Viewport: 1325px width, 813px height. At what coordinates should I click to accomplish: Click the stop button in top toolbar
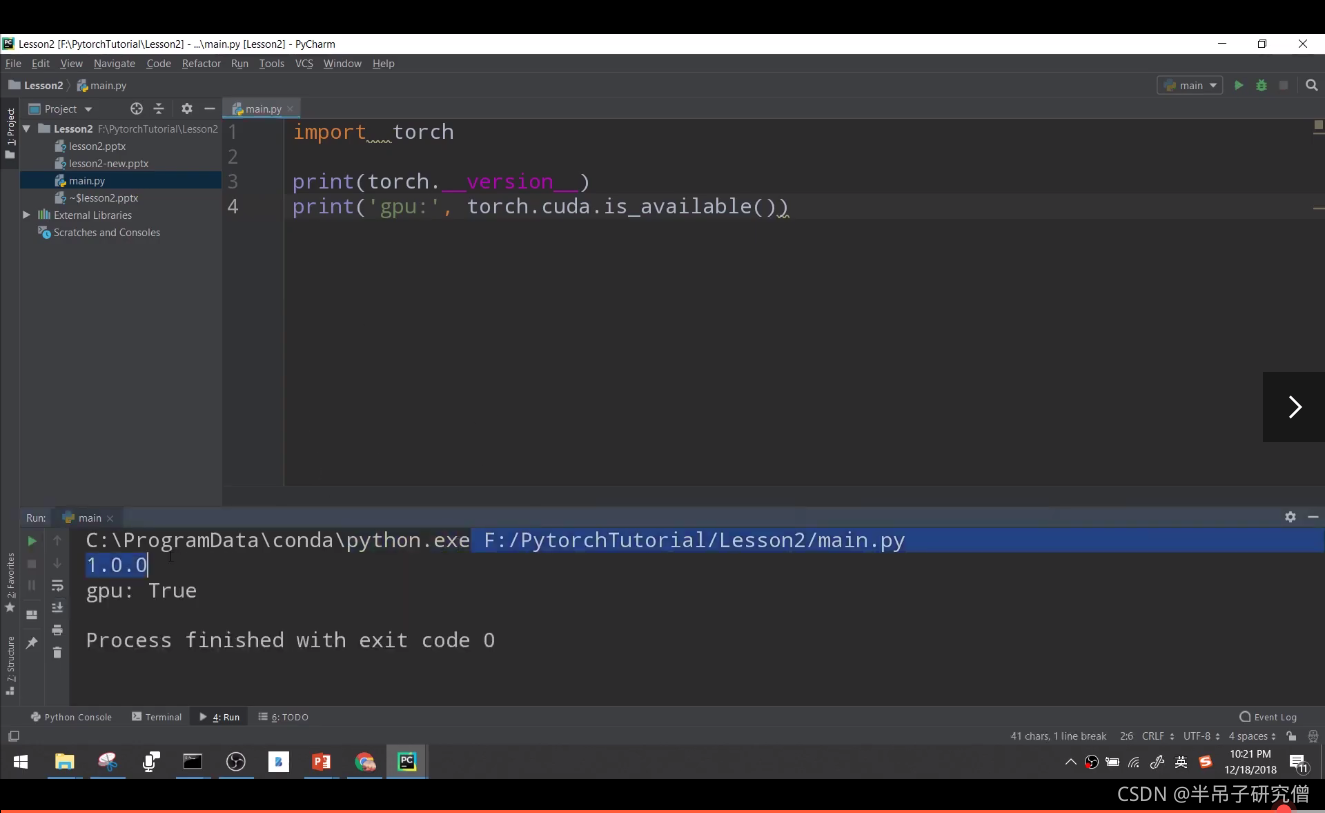pos(1284,85)
